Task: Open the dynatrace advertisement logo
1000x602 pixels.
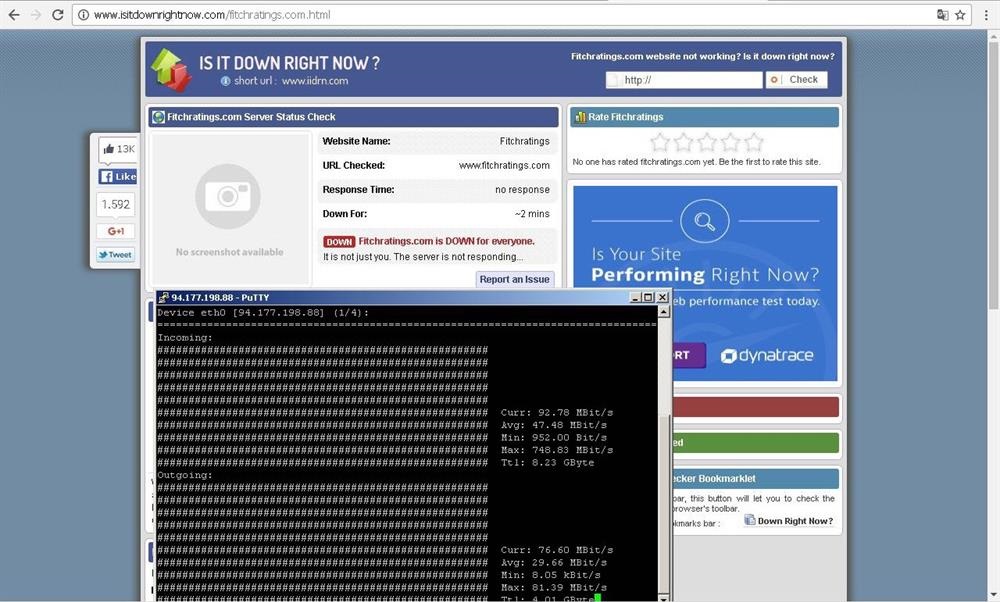Action: pos(767,355)
